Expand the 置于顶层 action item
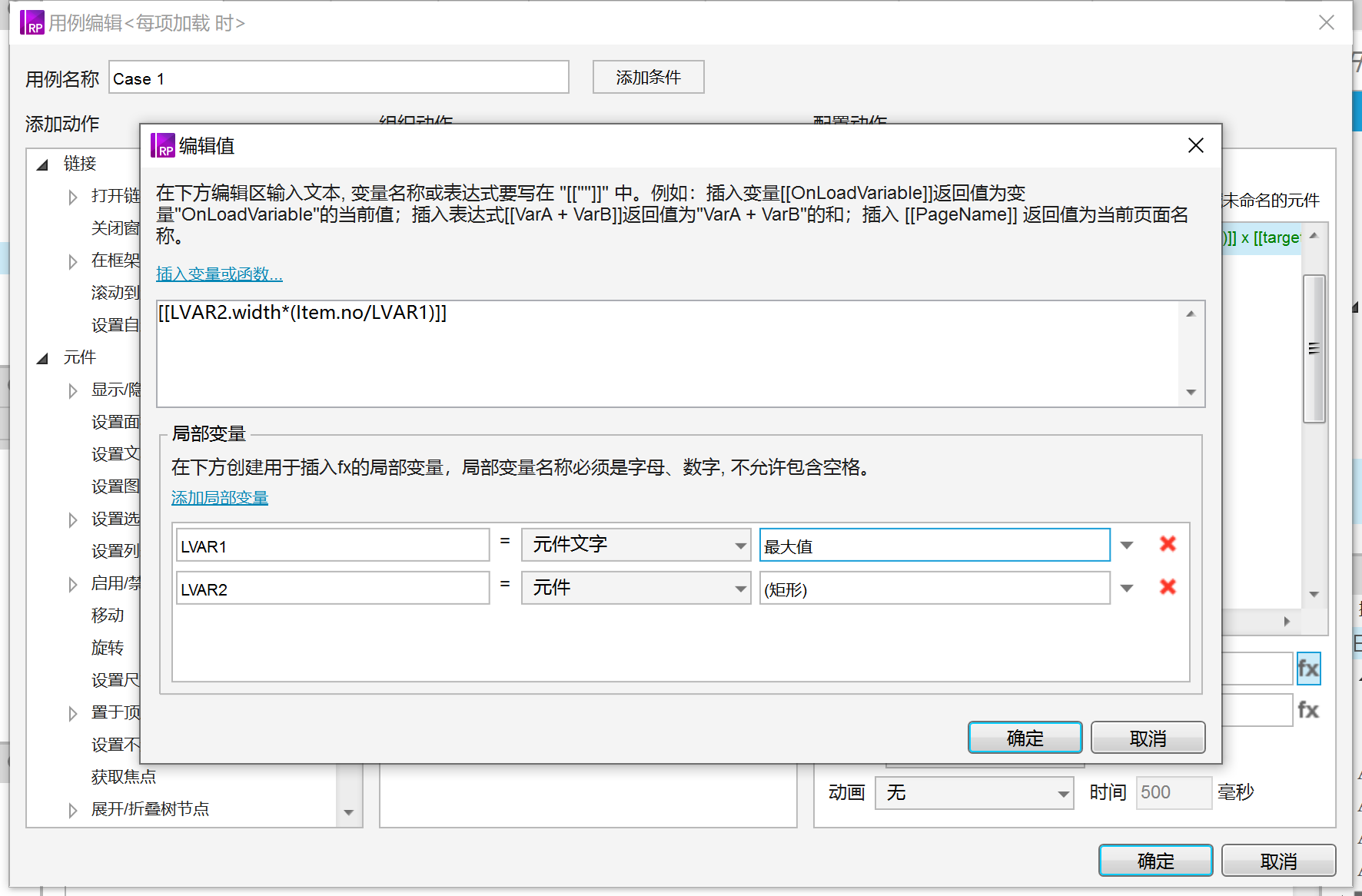Image resolution: width=1362 pixels, height=896 pixels. (x=73, y=713)
